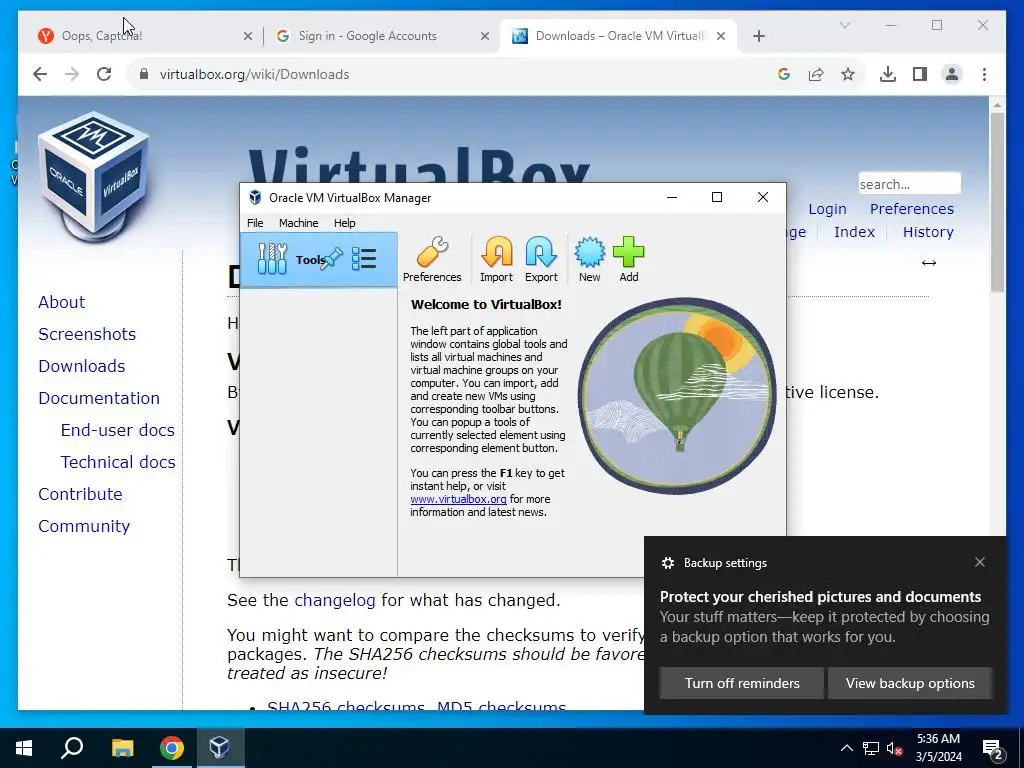The width and height of the screenshot is (1024, 768).
Task: Open the Machine menu
Action: (x=298, y=223)
